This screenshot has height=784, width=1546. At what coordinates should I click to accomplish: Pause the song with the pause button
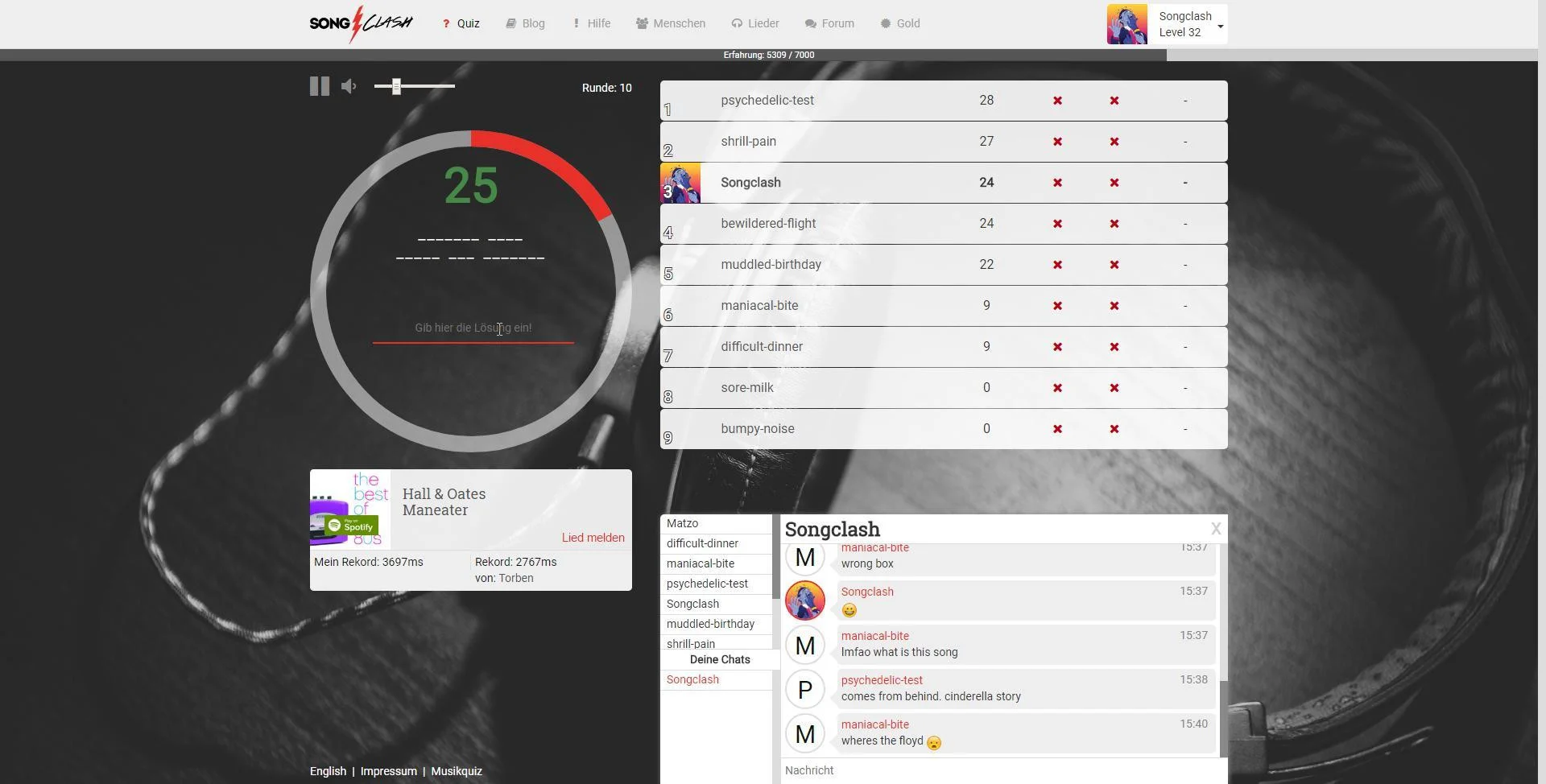click(x=320, y=86)
